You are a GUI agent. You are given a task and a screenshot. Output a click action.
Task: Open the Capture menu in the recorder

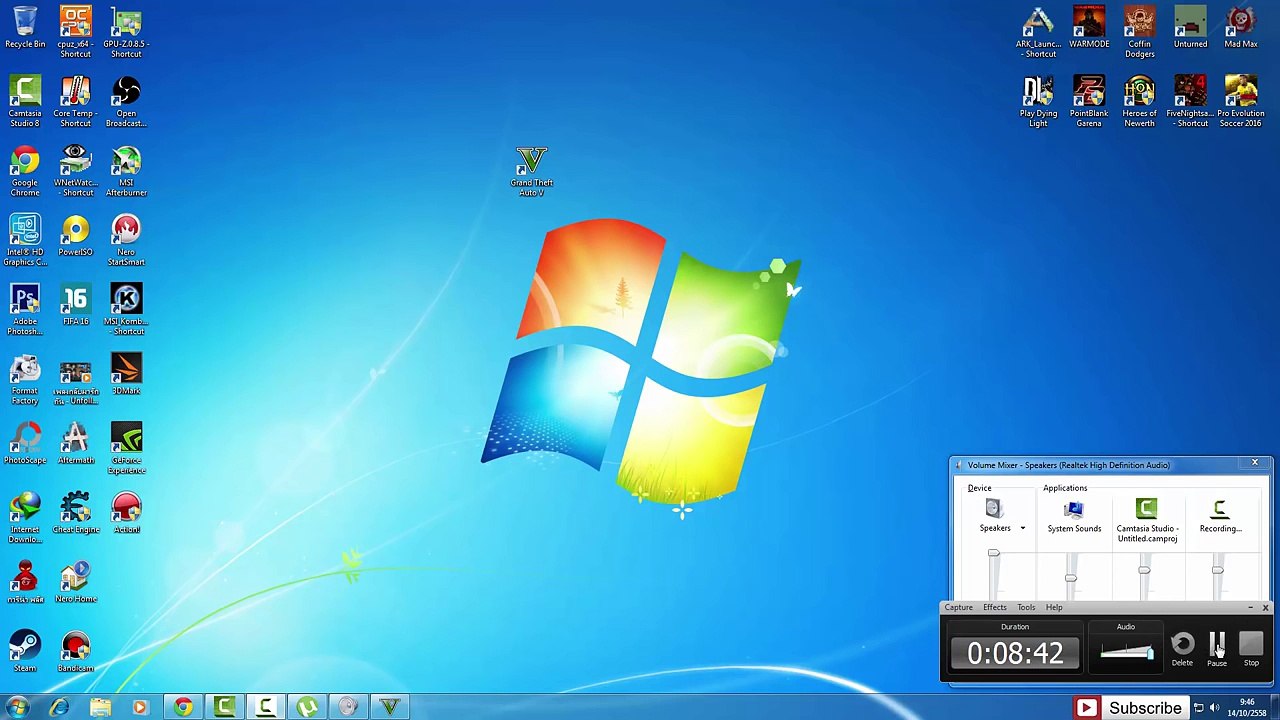click(958, 607)
